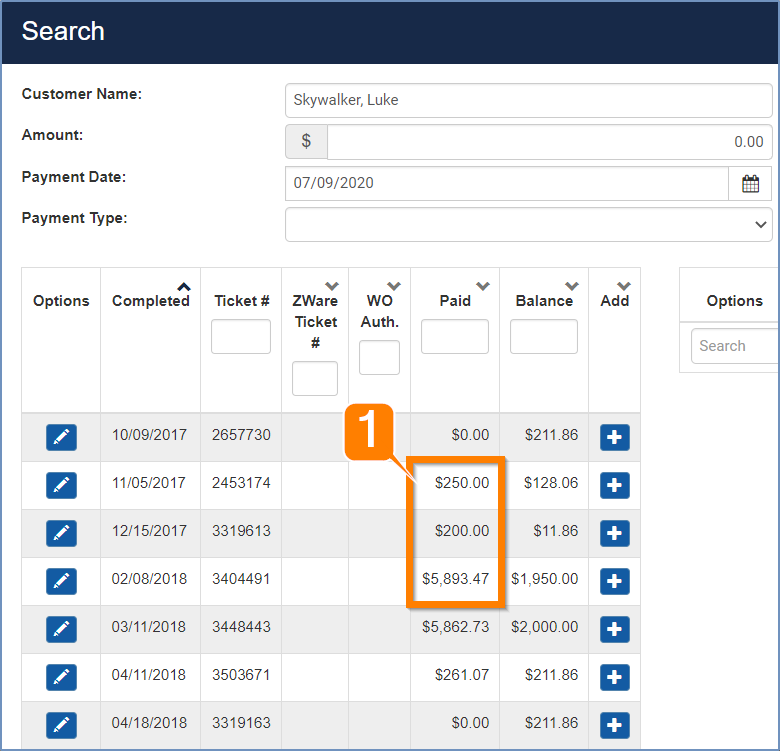Screen dimensions: 780x751
Task: Click the Amount input field
Action: [x=548, y=142]
